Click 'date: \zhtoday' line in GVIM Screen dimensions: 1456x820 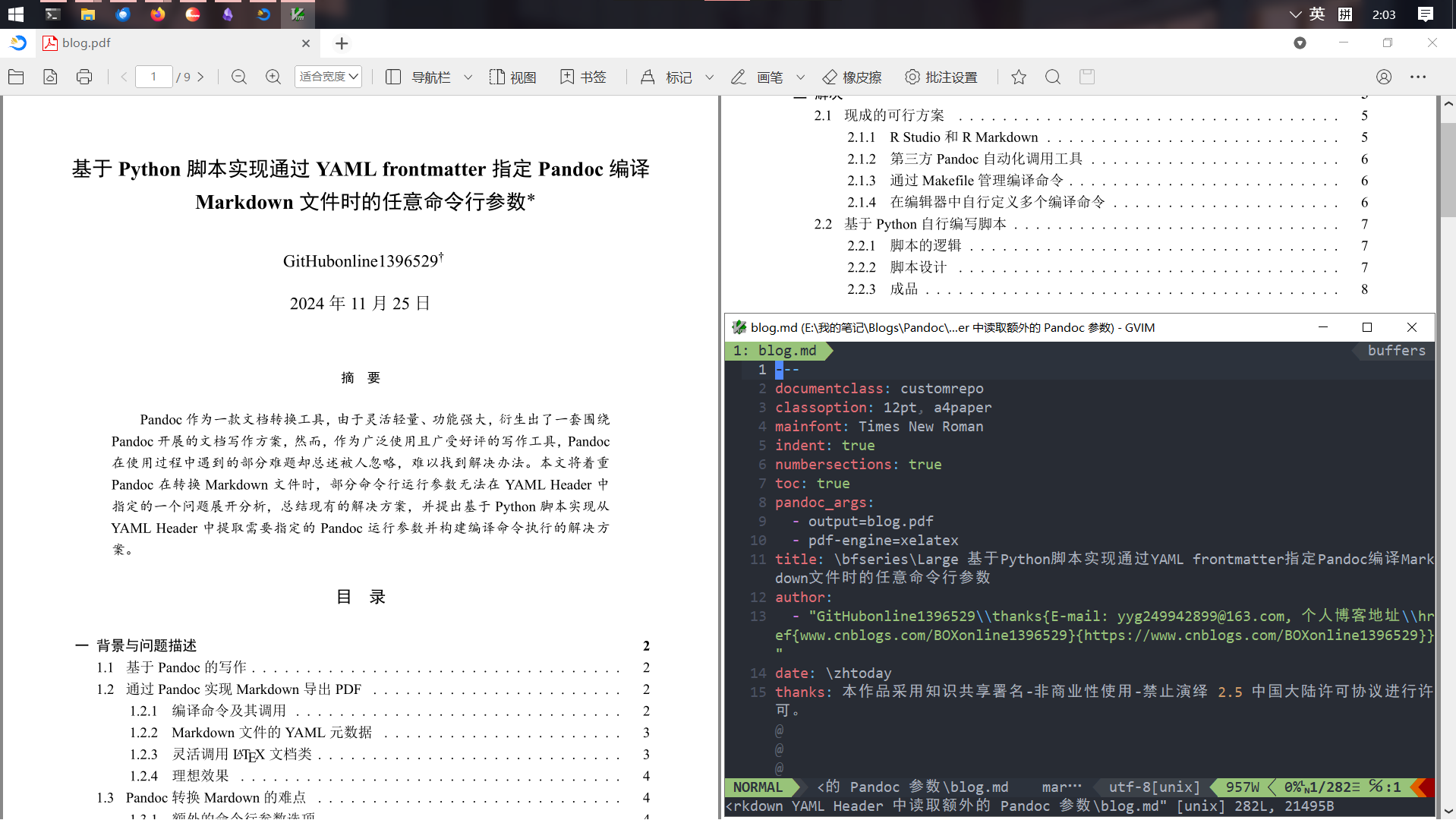(x=833, y=673)
